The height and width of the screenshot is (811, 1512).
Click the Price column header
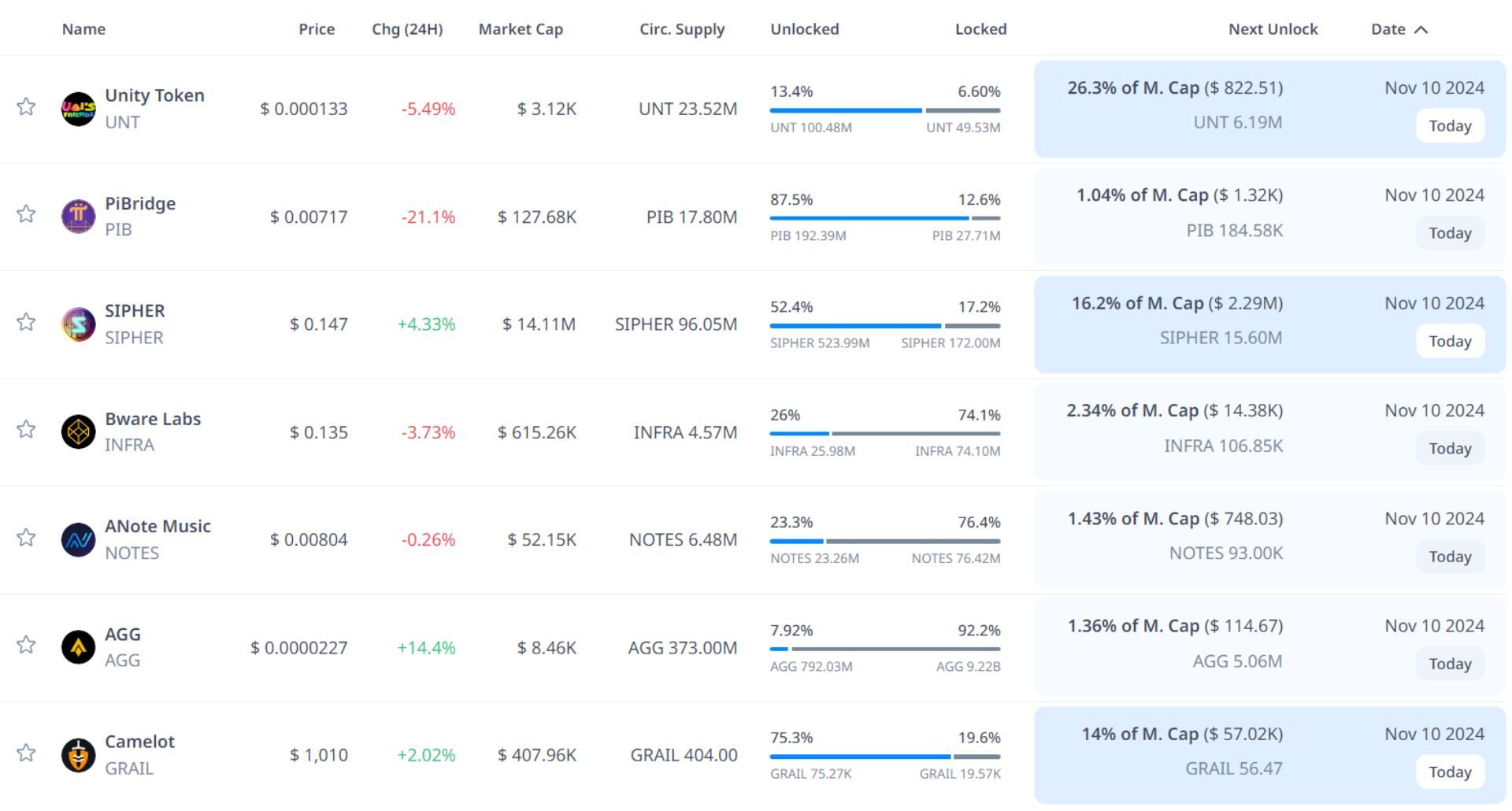[x=317, y=29]
